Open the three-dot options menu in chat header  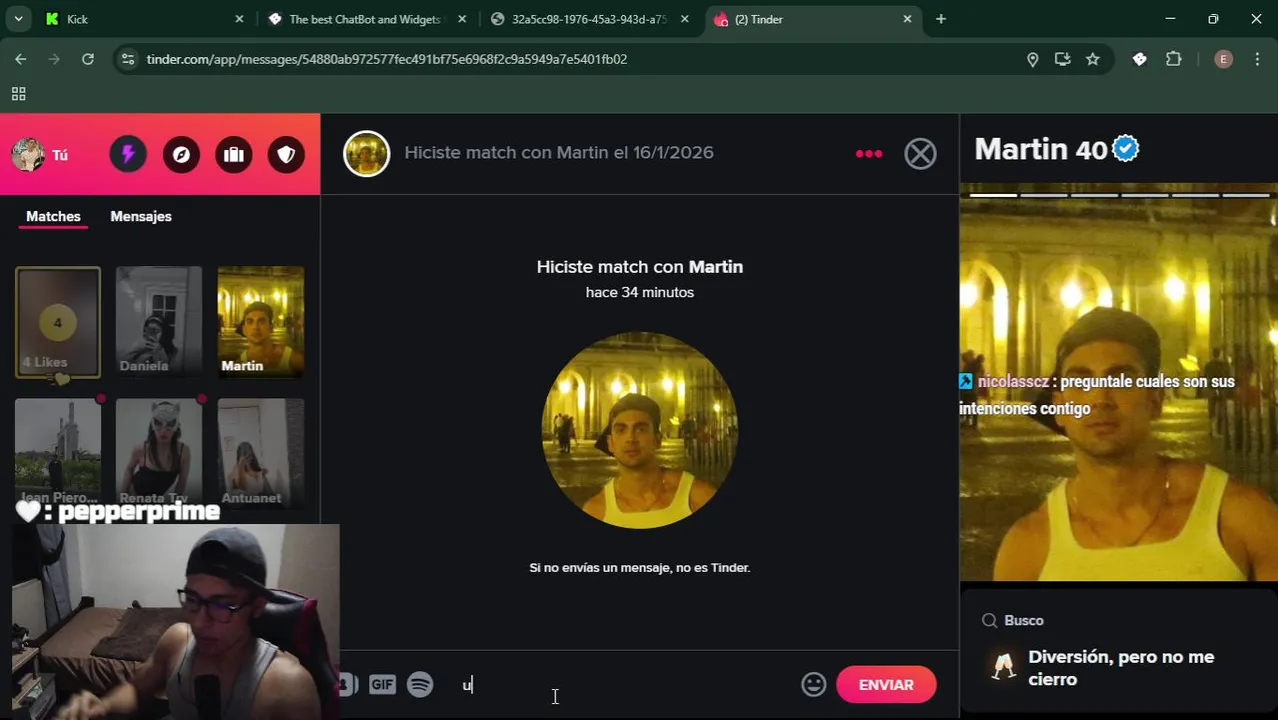(869, 153)
